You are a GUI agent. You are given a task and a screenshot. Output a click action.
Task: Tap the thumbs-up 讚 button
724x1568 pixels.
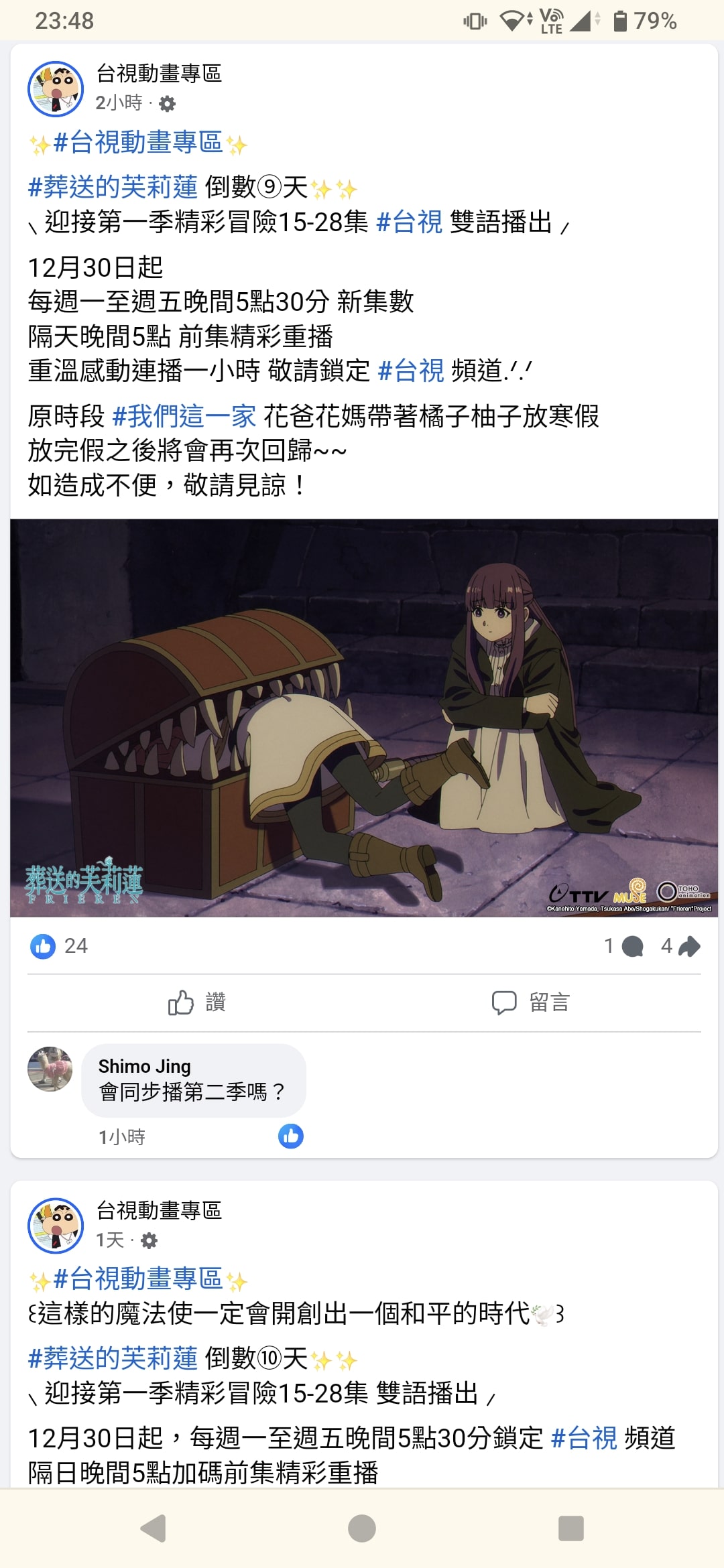click(196, 1002)
